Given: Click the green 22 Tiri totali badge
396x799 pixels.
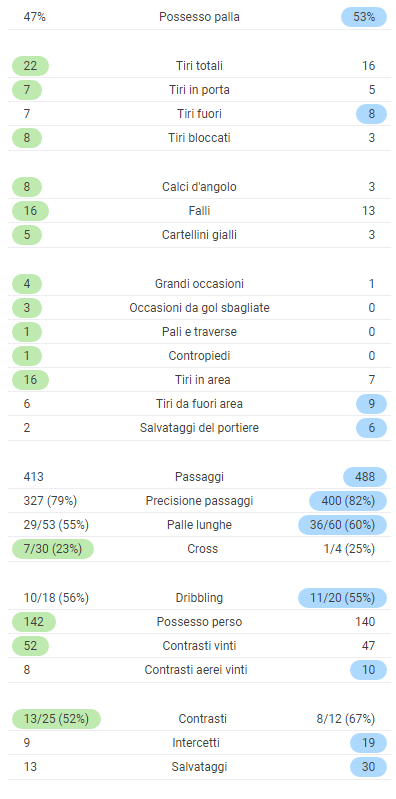Looking at the screenshot, I should [x=30, y=66].
